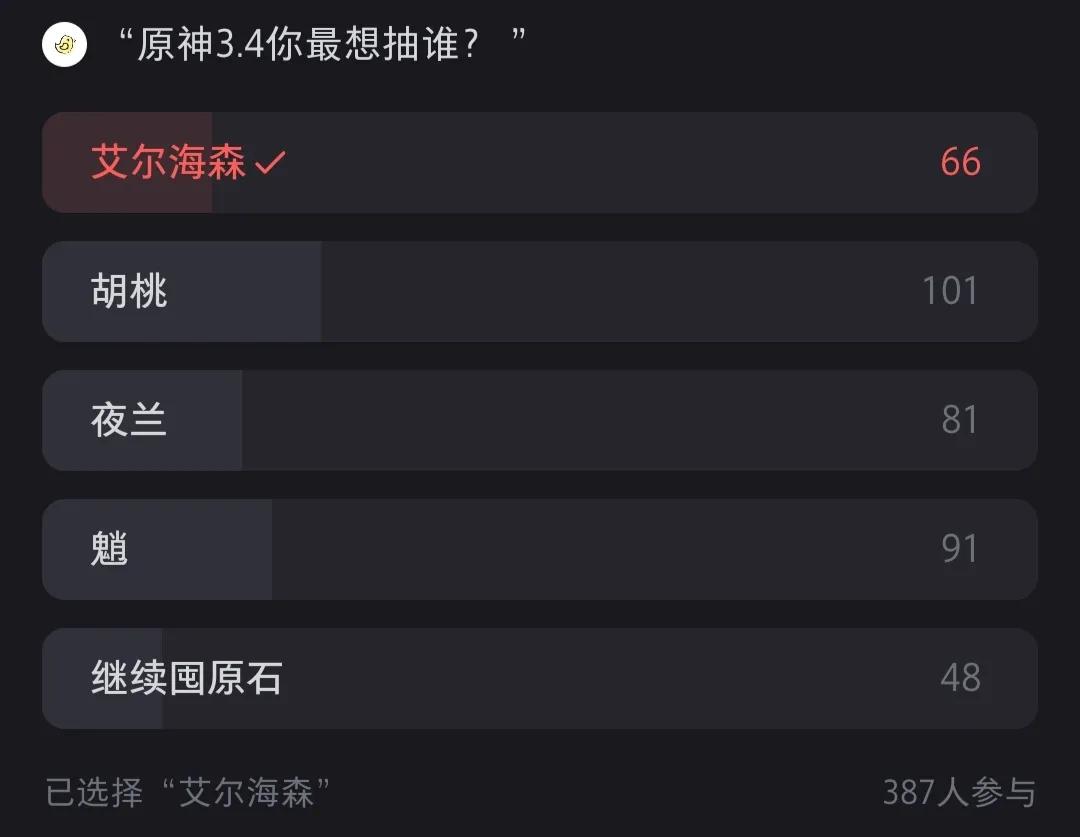Select the 胡桃 poll option label

point(129,291)
